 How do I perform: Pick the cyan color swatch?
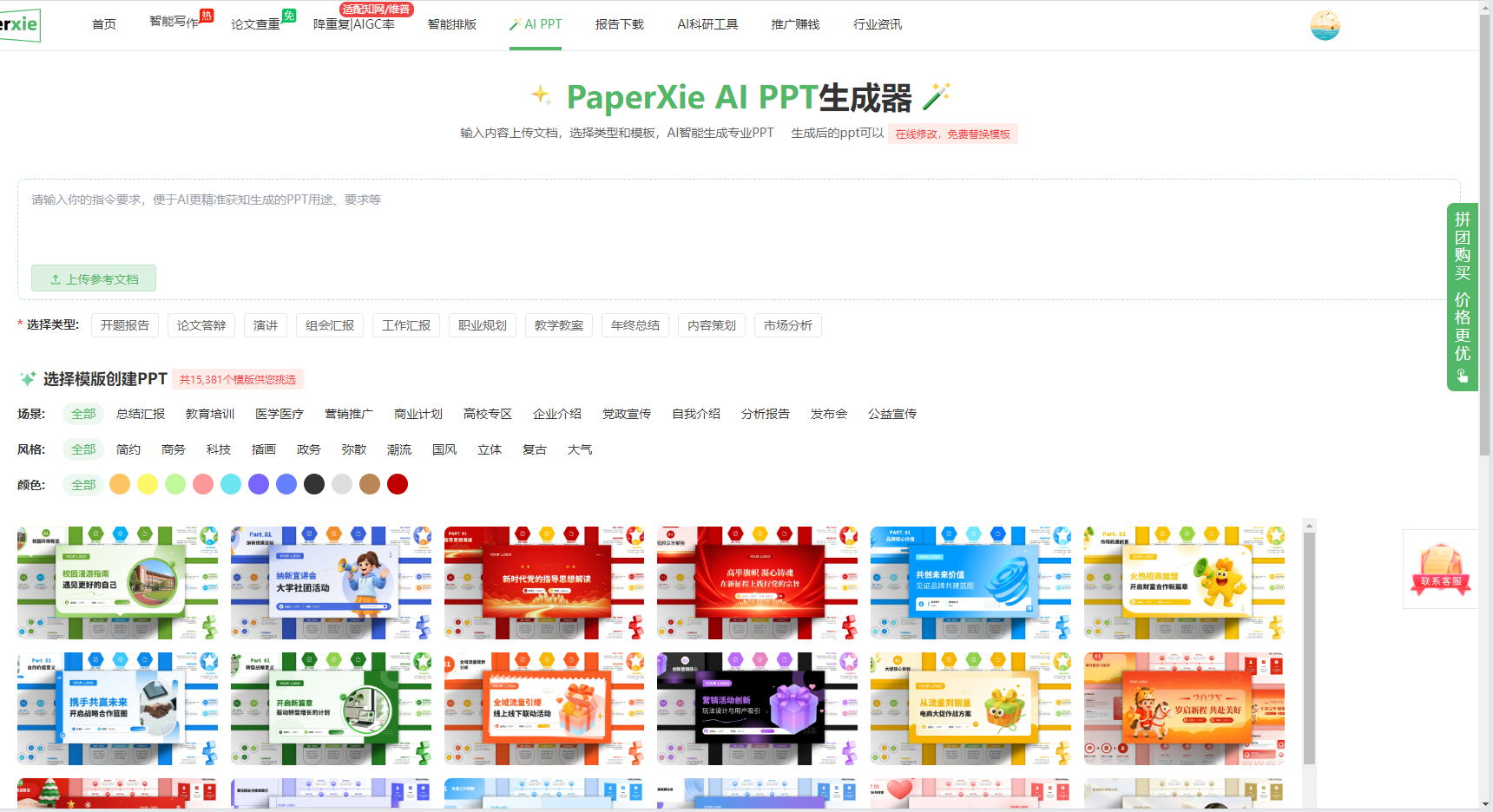coord(231,484)
